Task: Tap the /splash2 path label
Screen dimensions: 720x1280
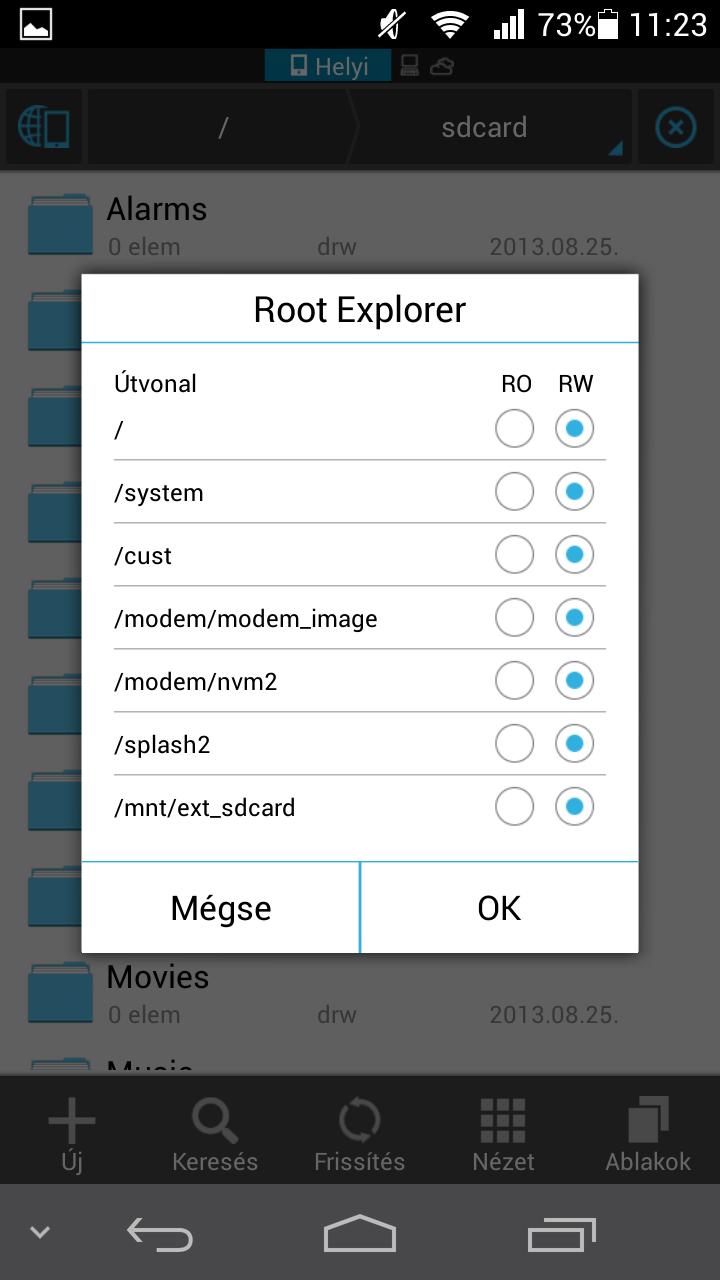Action: (x=162, y=745)
